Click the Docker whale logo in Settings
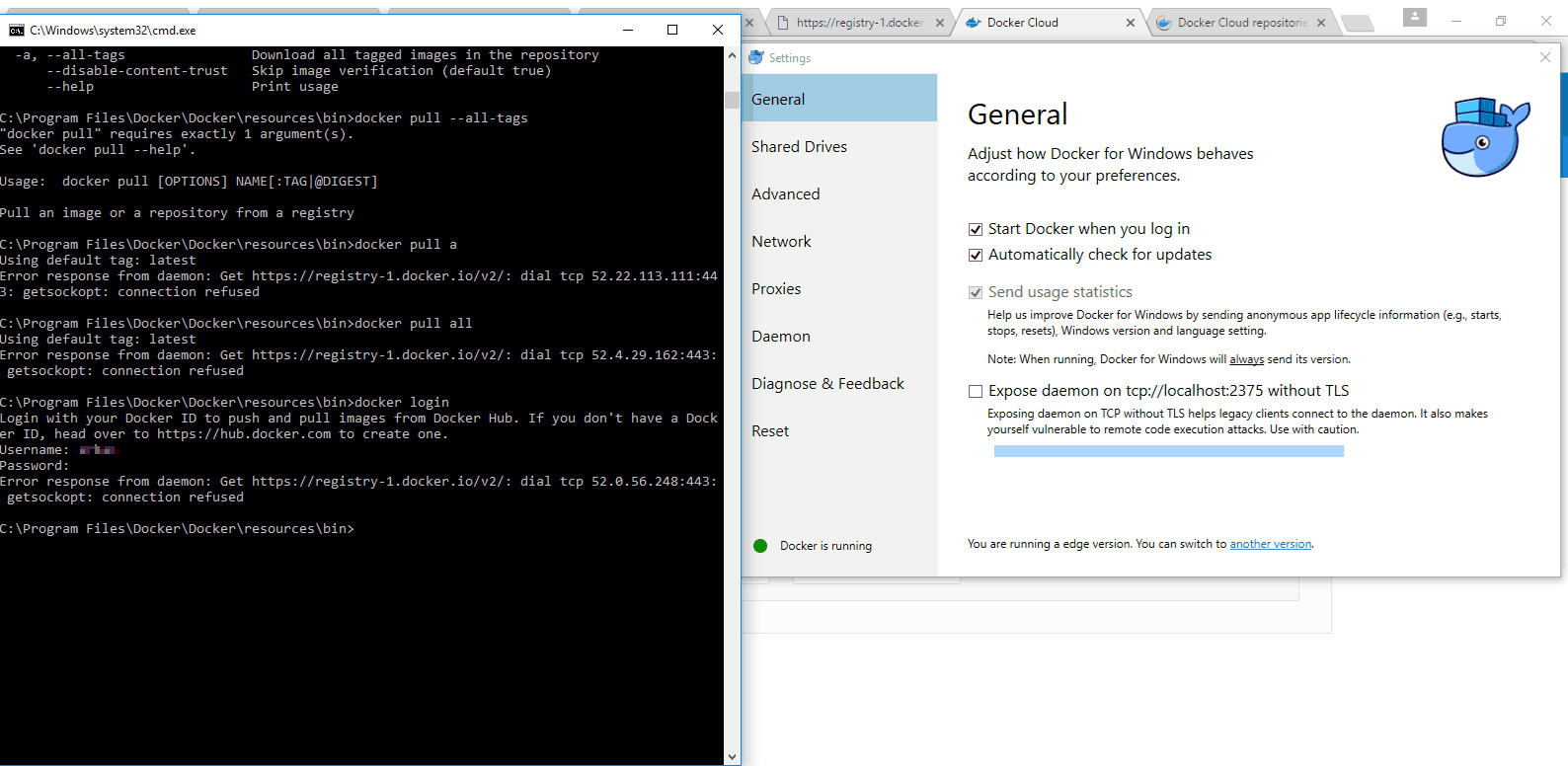 tap(1484, 137)
